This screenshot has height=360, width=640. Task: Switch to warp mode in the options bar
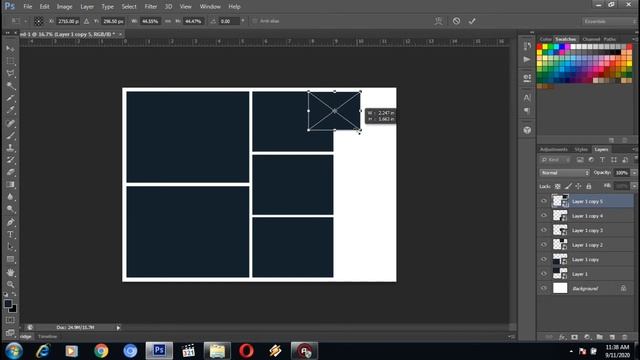pyautogui.click(x=438, y=21)
